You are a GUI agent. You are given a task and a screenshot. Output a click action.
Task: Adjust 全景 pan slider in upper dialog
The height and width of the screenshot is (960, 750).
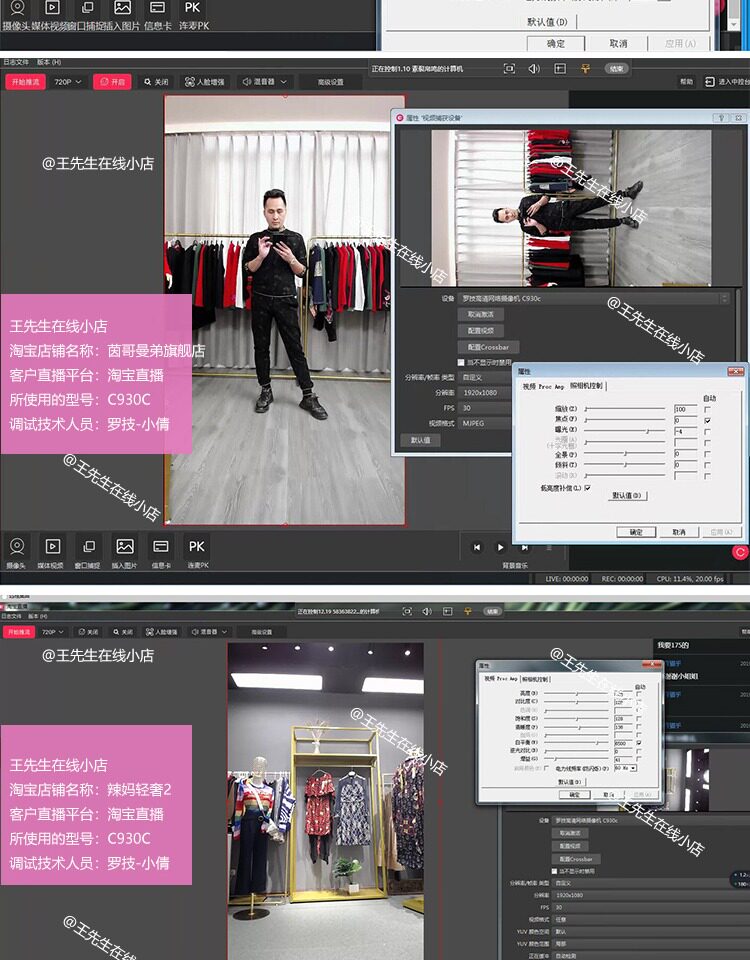click(624, 454)
